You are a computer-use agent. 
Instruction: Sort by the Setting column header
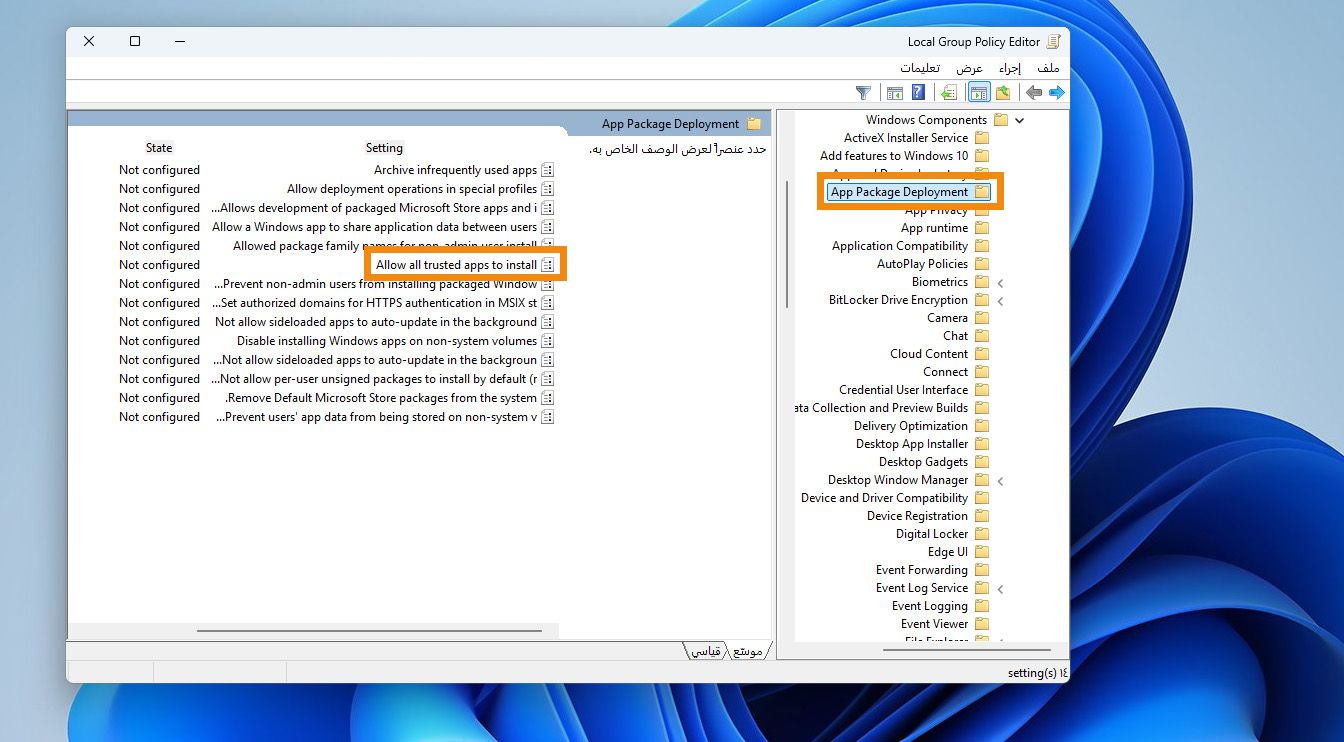pos(384,148)
